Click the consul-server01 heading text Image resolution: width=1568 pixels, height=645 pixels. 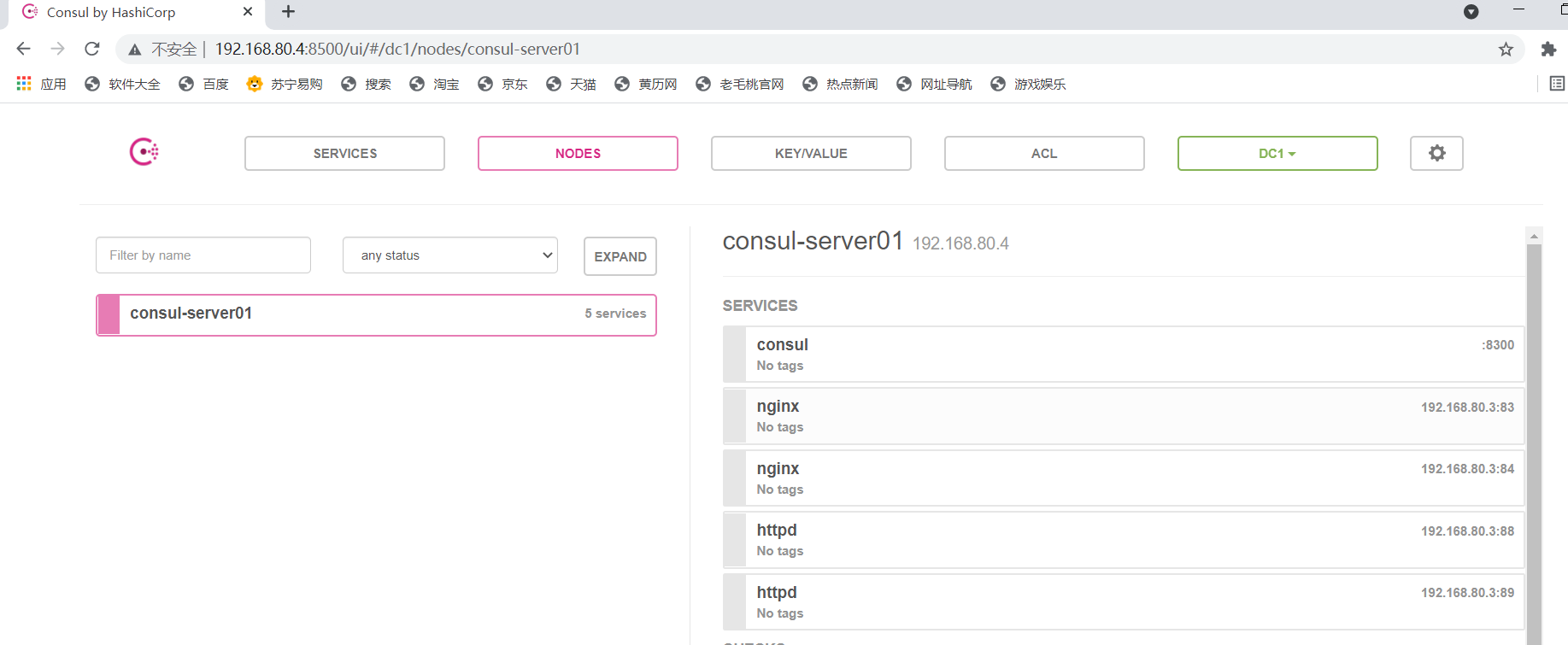point(813,241)
